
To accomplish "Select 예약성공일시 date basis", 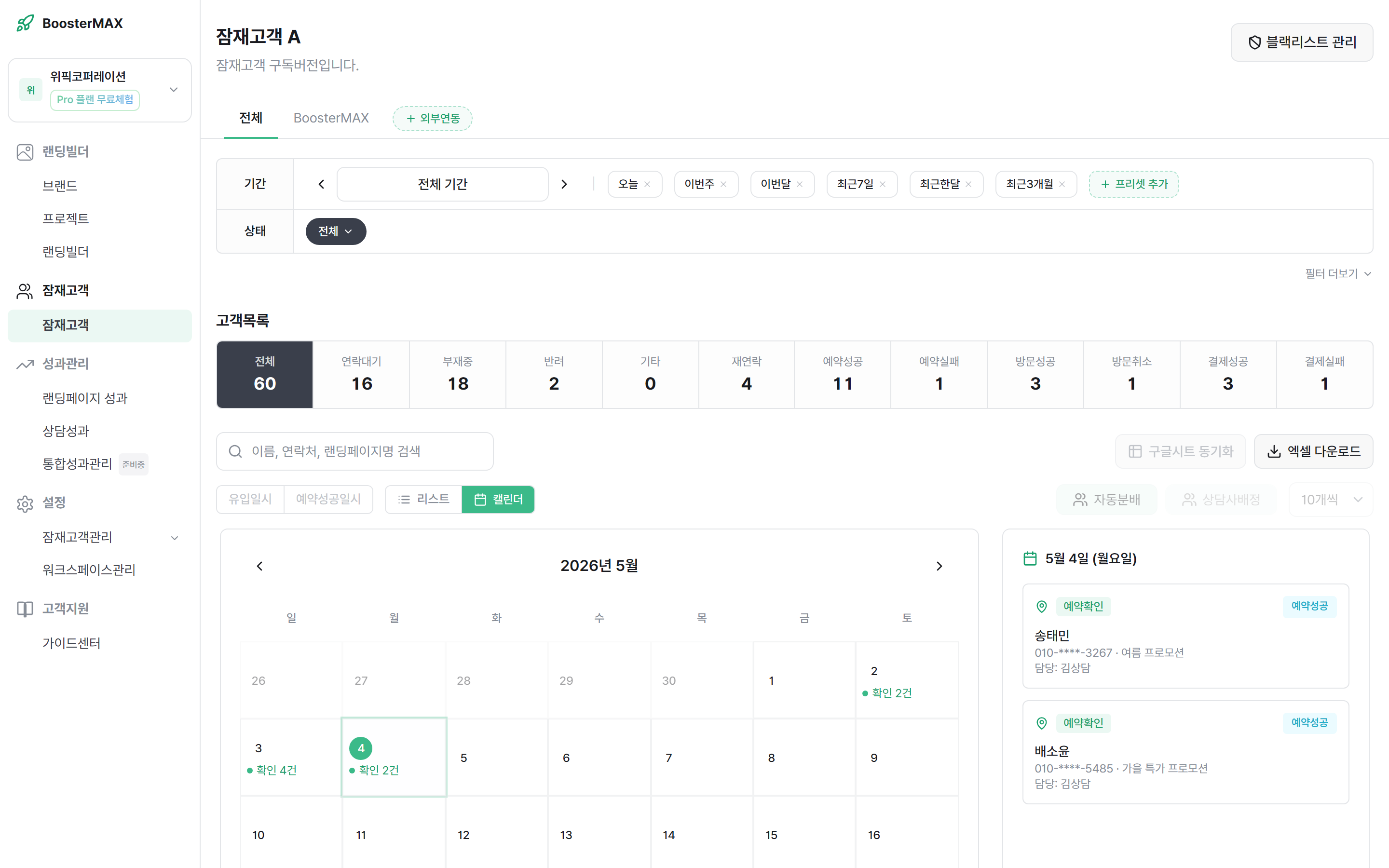I will coord(328,500).
